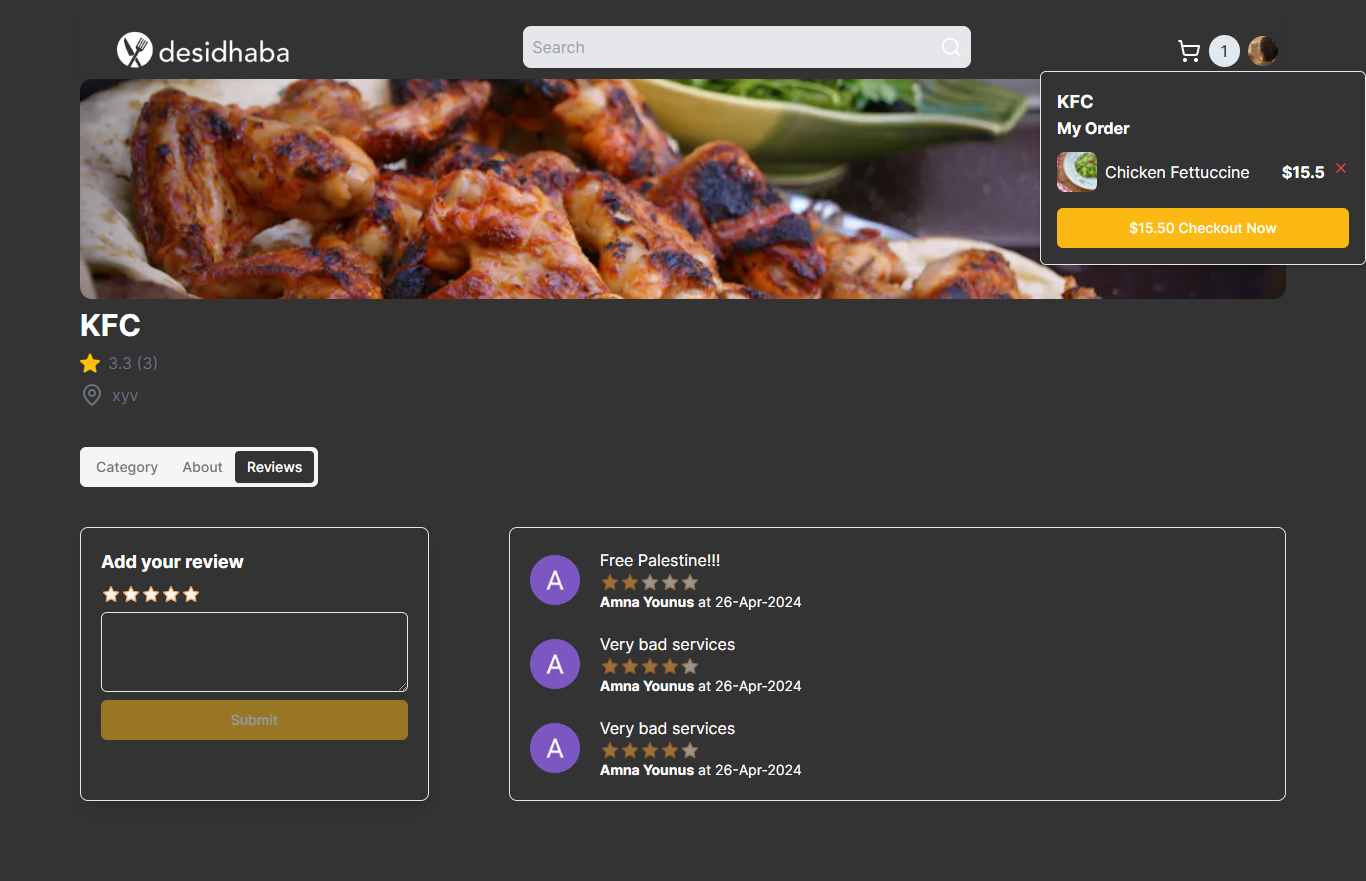
Task: Click the 'Add your review' heading
Action: pyautogui.click(x=172, y=562)
